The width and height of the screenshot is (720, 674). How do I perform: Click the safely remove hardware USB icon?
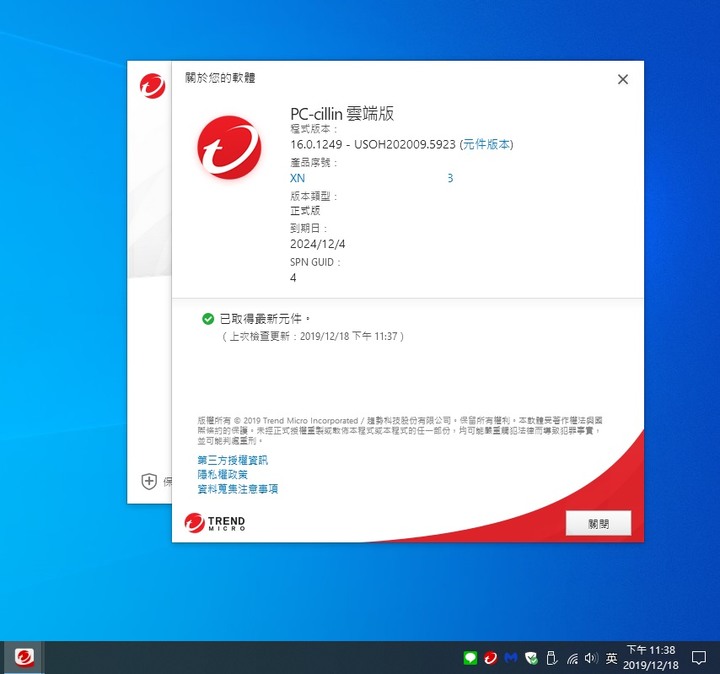point(551,658)
